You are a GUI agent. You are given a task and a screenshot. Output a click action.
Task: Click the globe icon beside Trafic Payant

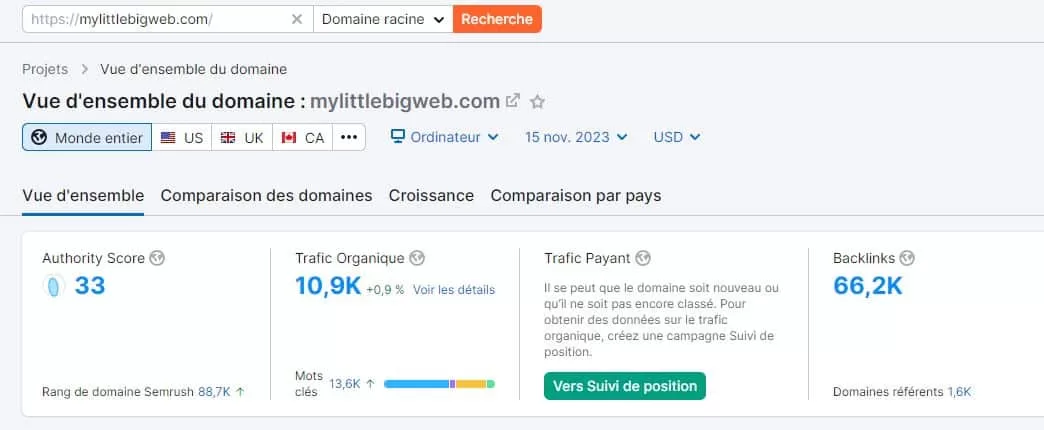pyautogui.click(x=643, y=258)
